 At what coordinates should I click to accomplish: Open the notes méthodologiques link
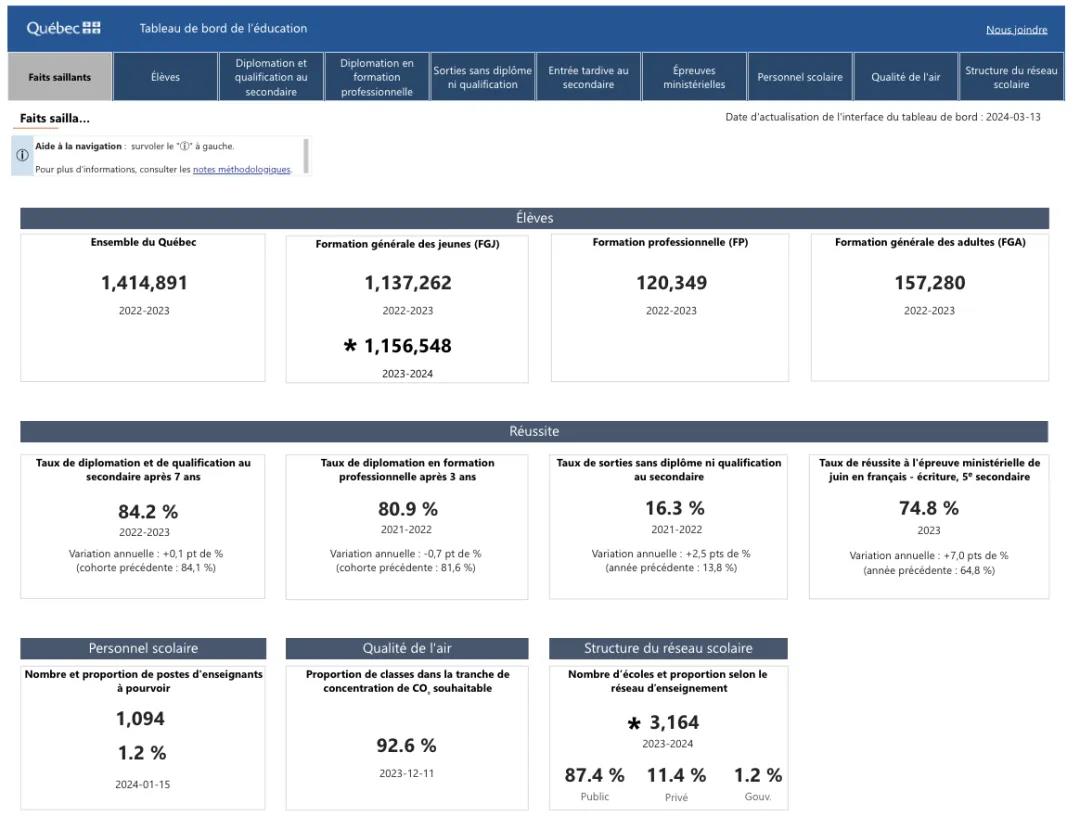click(242, 169)
